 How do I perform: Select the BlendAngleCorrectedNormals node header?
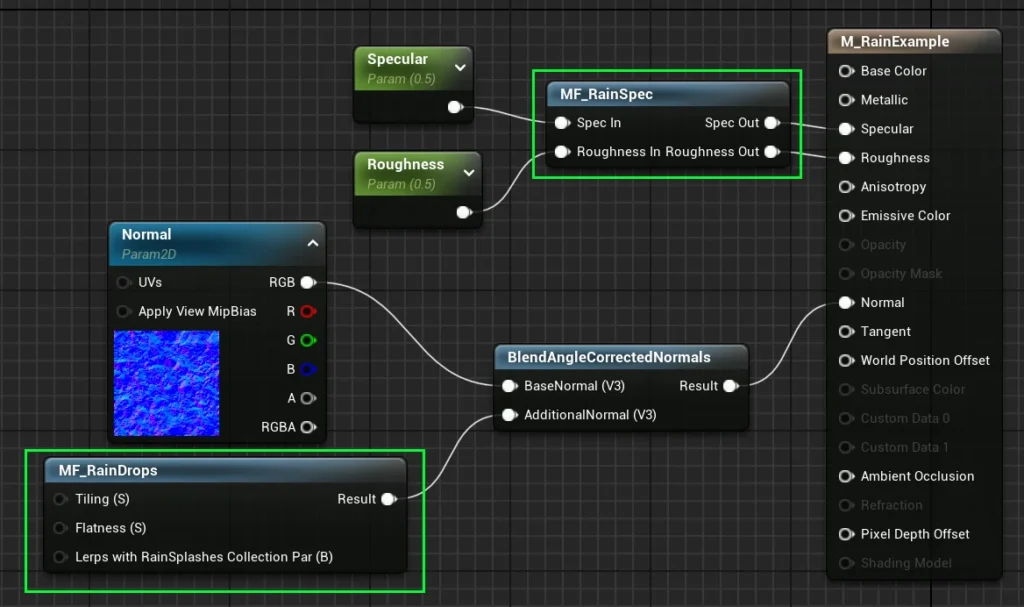coord(609,357)
